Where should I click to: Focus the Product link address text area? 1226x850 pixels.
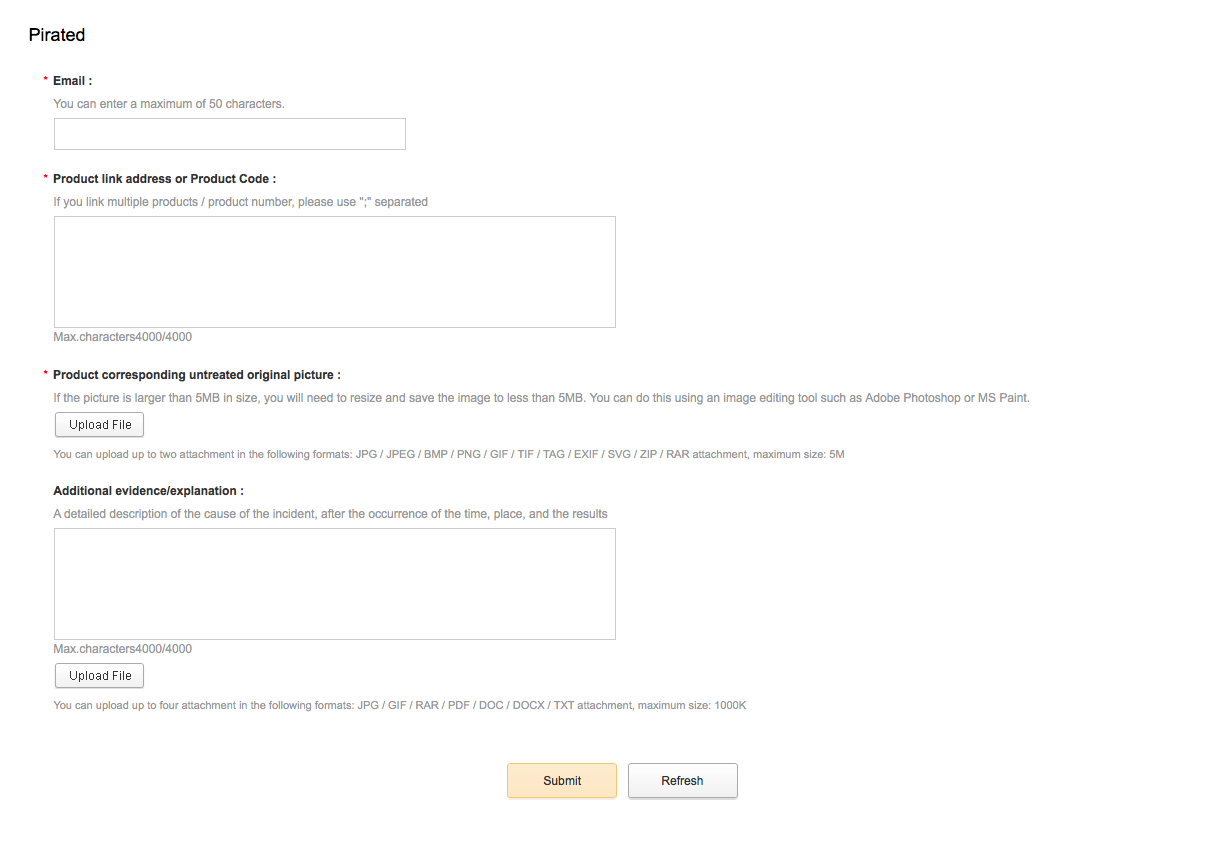tap(335, 272)
